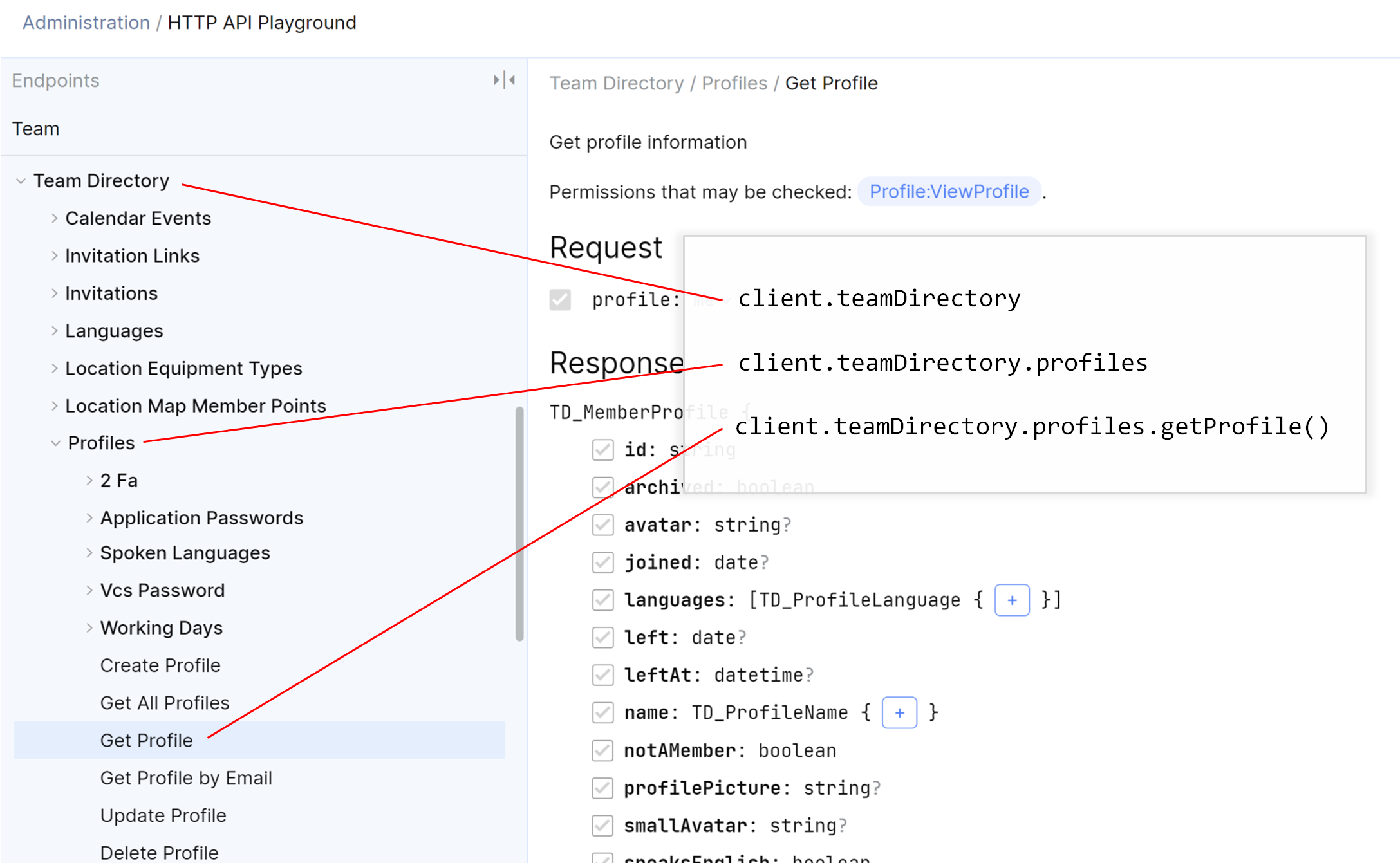Collapse the Profiles tree node

(x=55, y=443)
